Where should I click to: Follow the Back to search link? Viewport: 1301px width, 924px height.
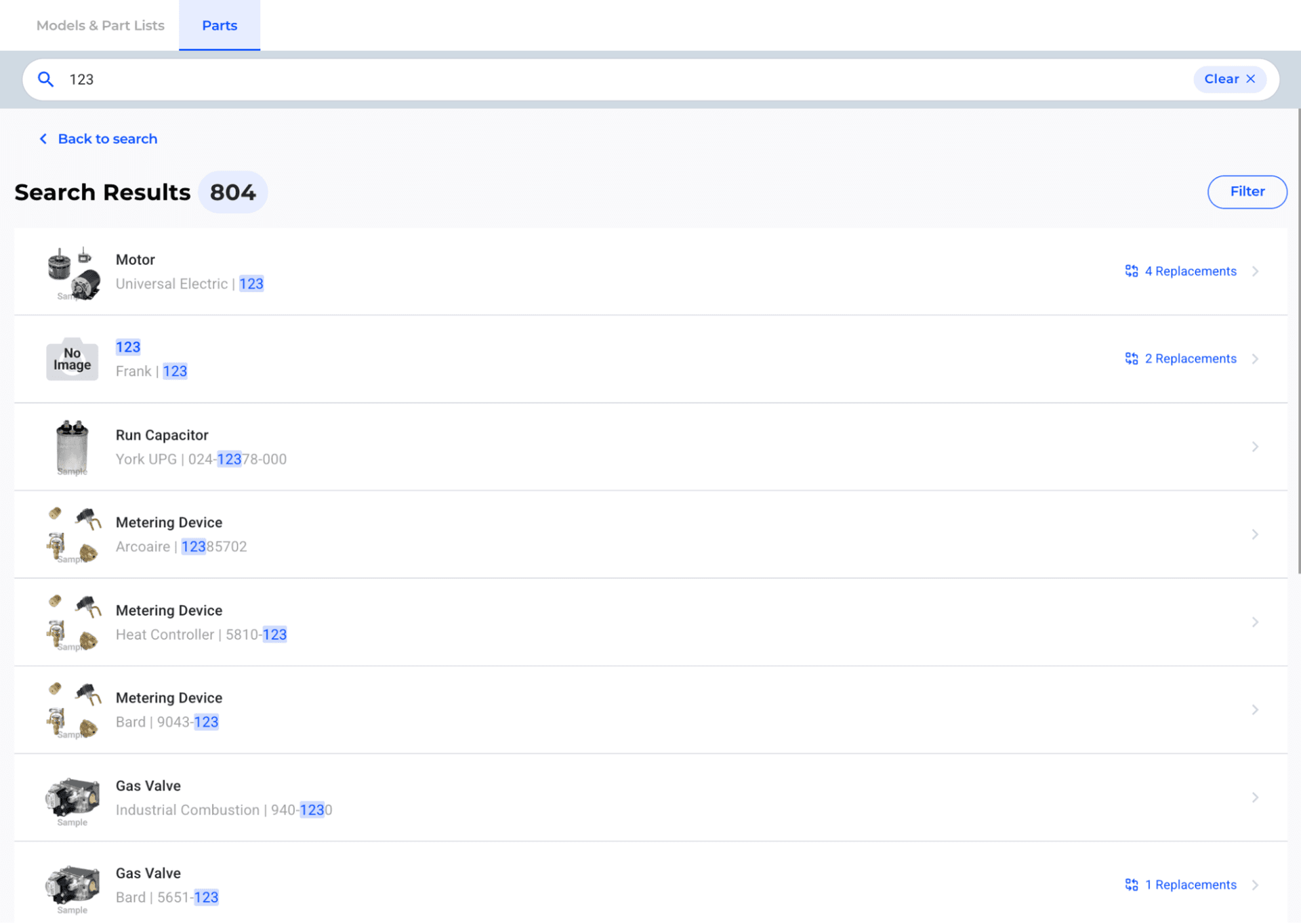pyautogui.click(x=107, y=139)
